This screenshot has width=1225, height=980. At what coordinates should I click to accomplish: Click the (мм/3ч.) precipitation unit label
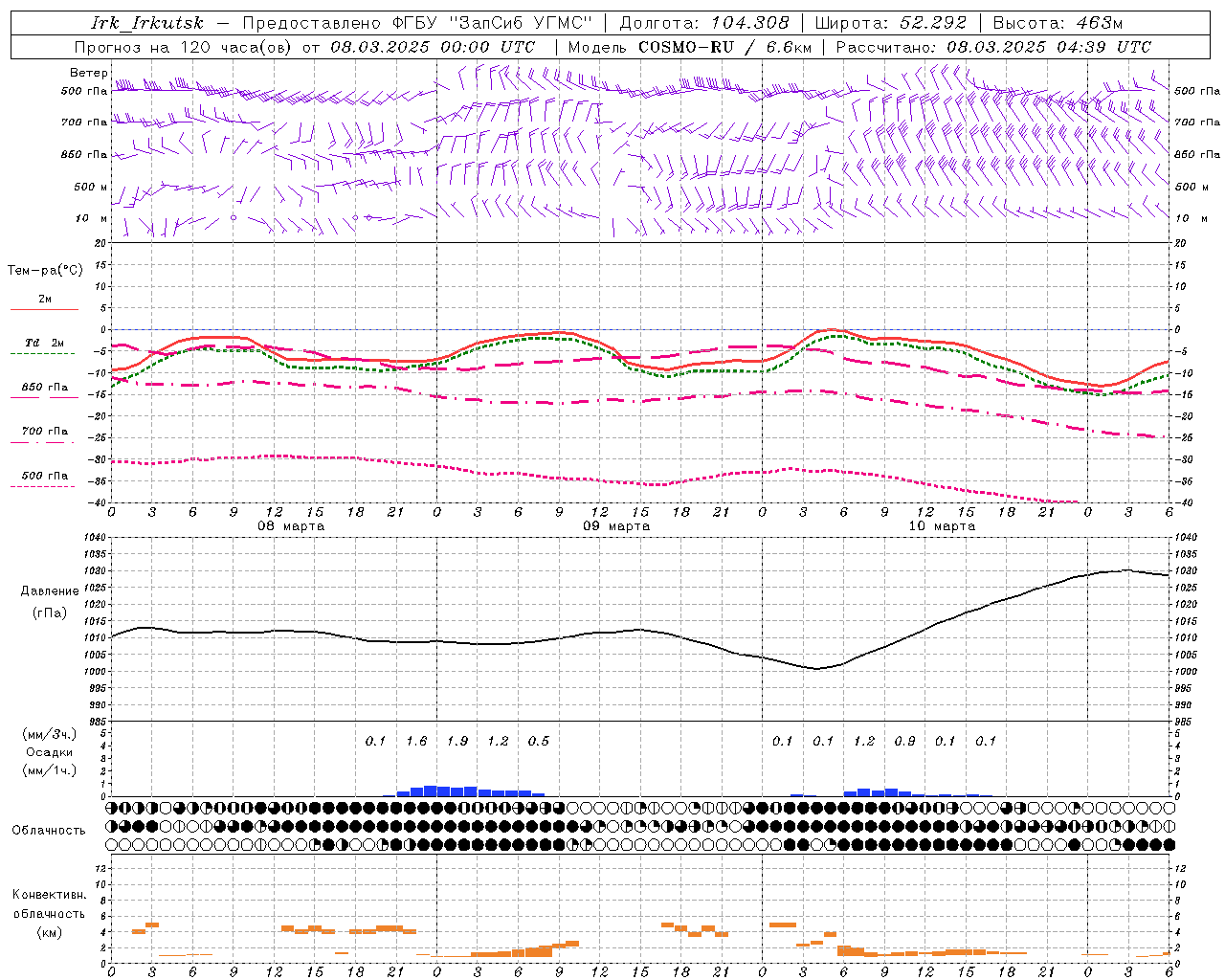[50, 734]
